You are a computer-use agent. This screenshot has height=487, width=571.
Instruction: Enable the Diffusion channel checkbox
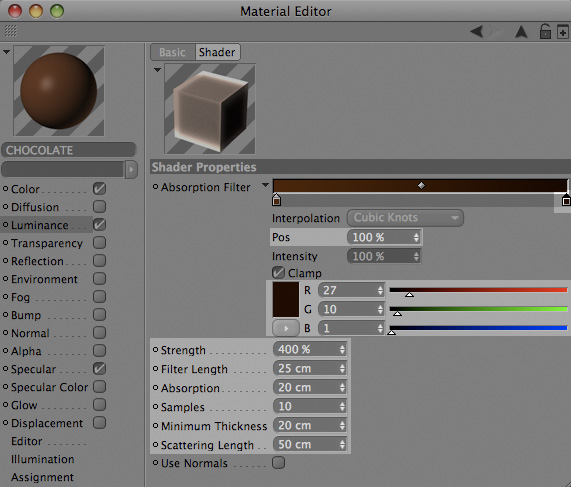tap(99, 207)
